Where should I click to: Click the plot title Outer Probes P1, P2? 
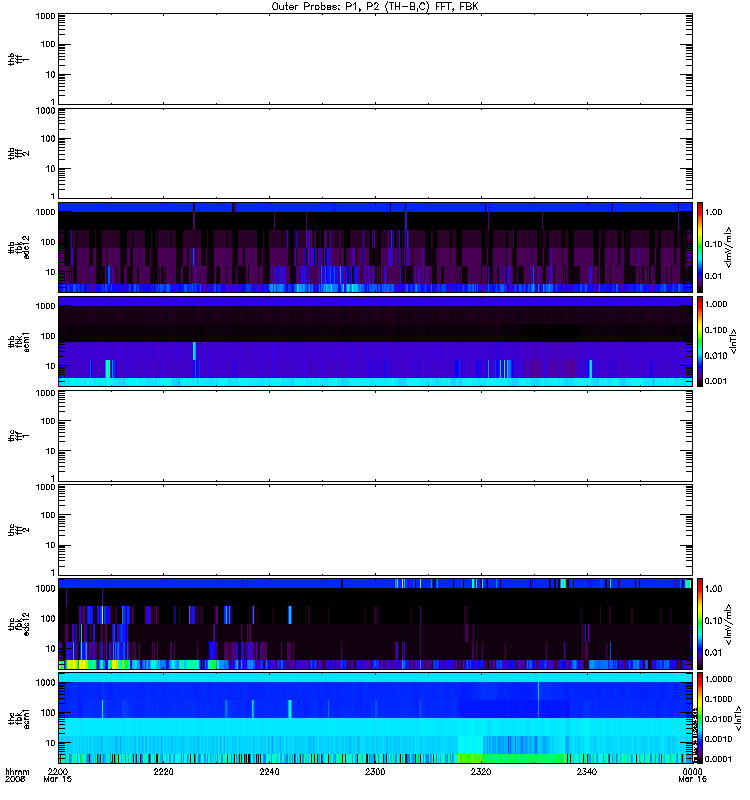pos(375,7)
